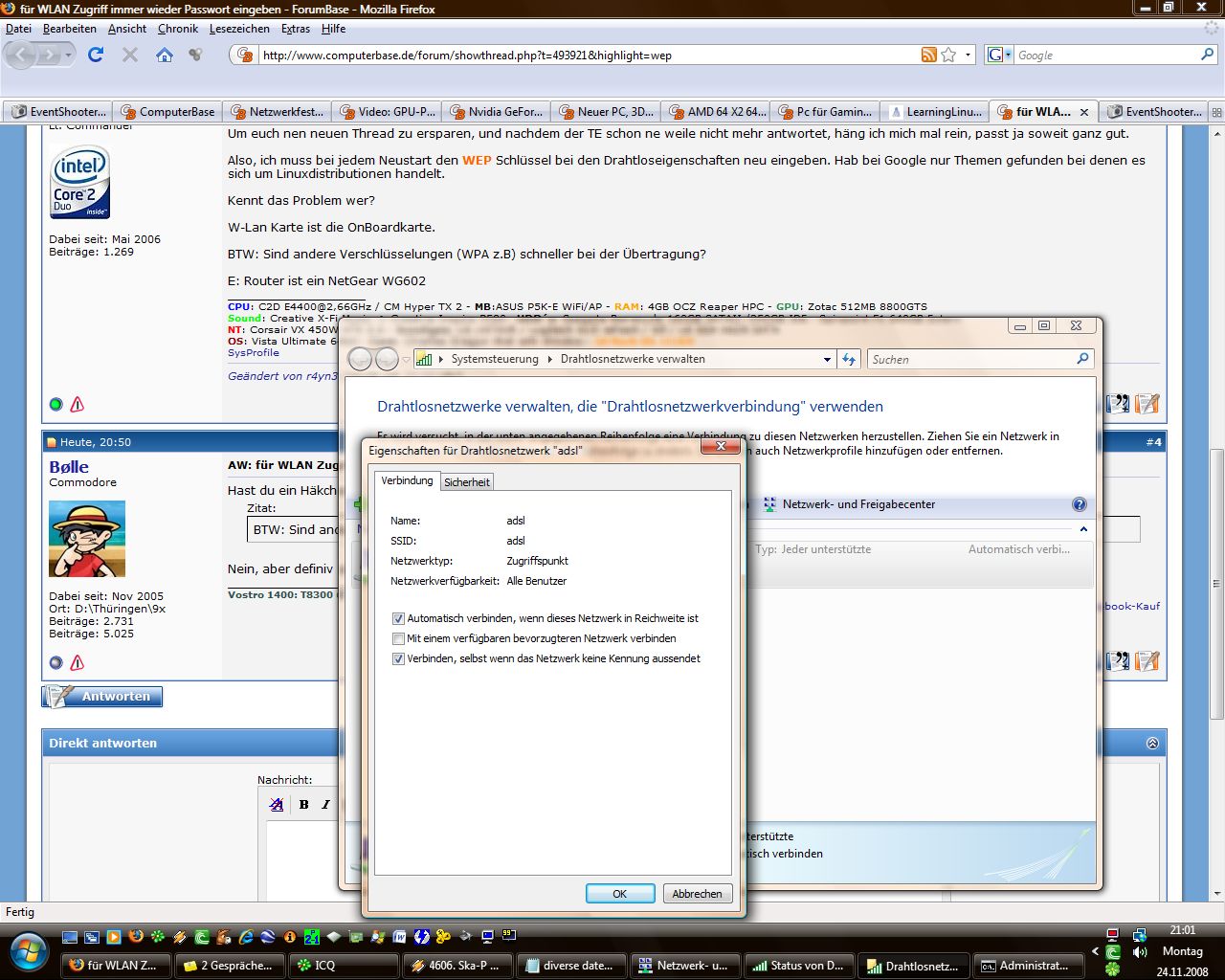Launch Internet Explorer from quick launch
Viewport: 1225px width, 980px height.
(246, 936)
